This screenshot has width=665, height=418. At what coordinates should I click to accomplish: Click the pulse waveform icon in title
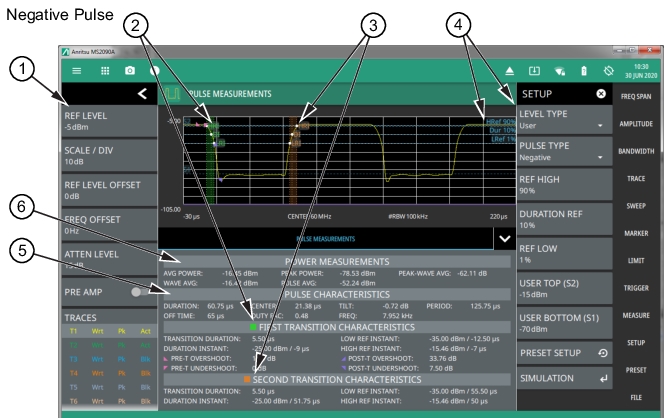172,94
